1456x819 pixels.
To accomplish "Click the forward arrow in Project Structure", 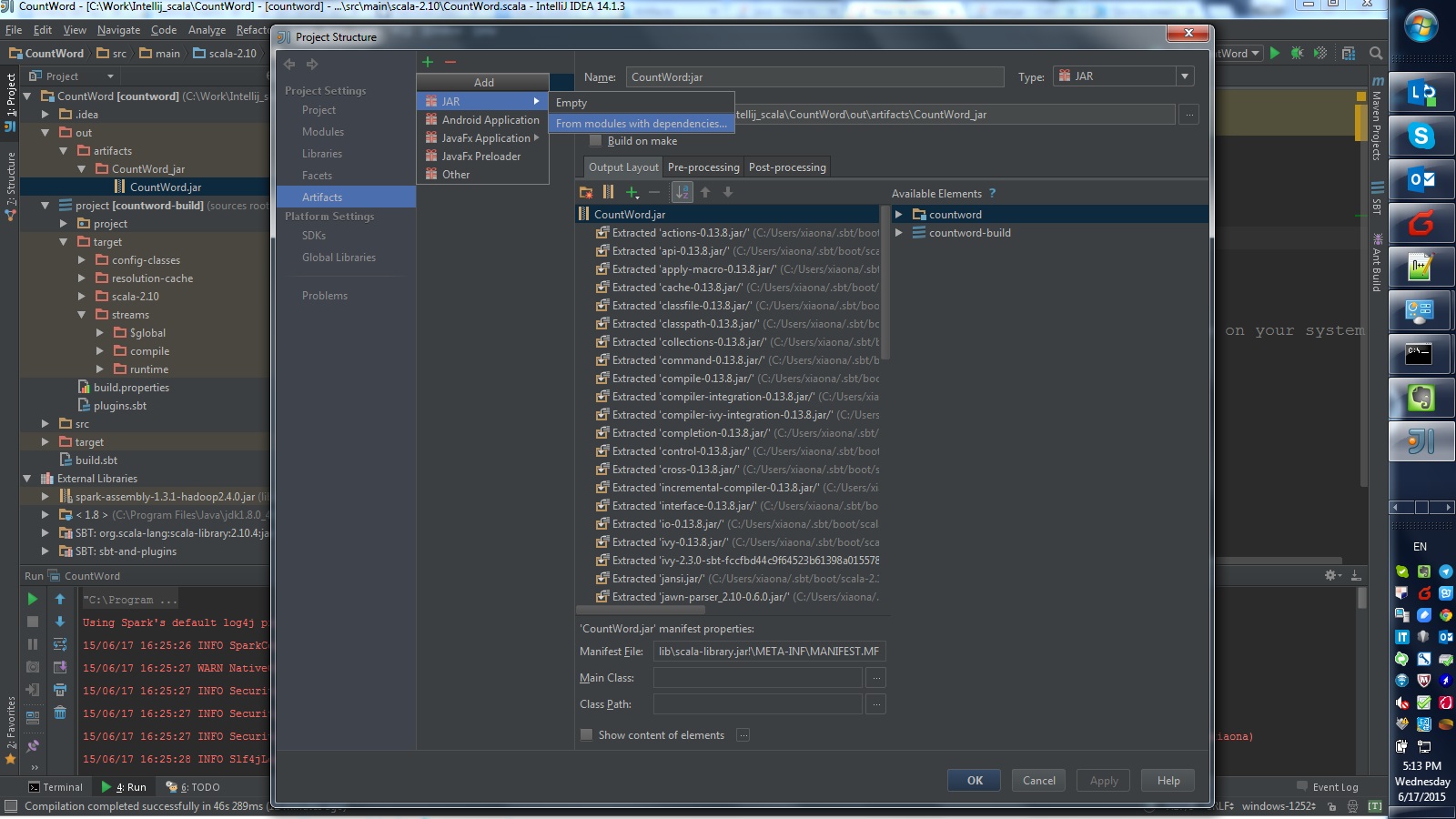I will click(x=312, y=64).
